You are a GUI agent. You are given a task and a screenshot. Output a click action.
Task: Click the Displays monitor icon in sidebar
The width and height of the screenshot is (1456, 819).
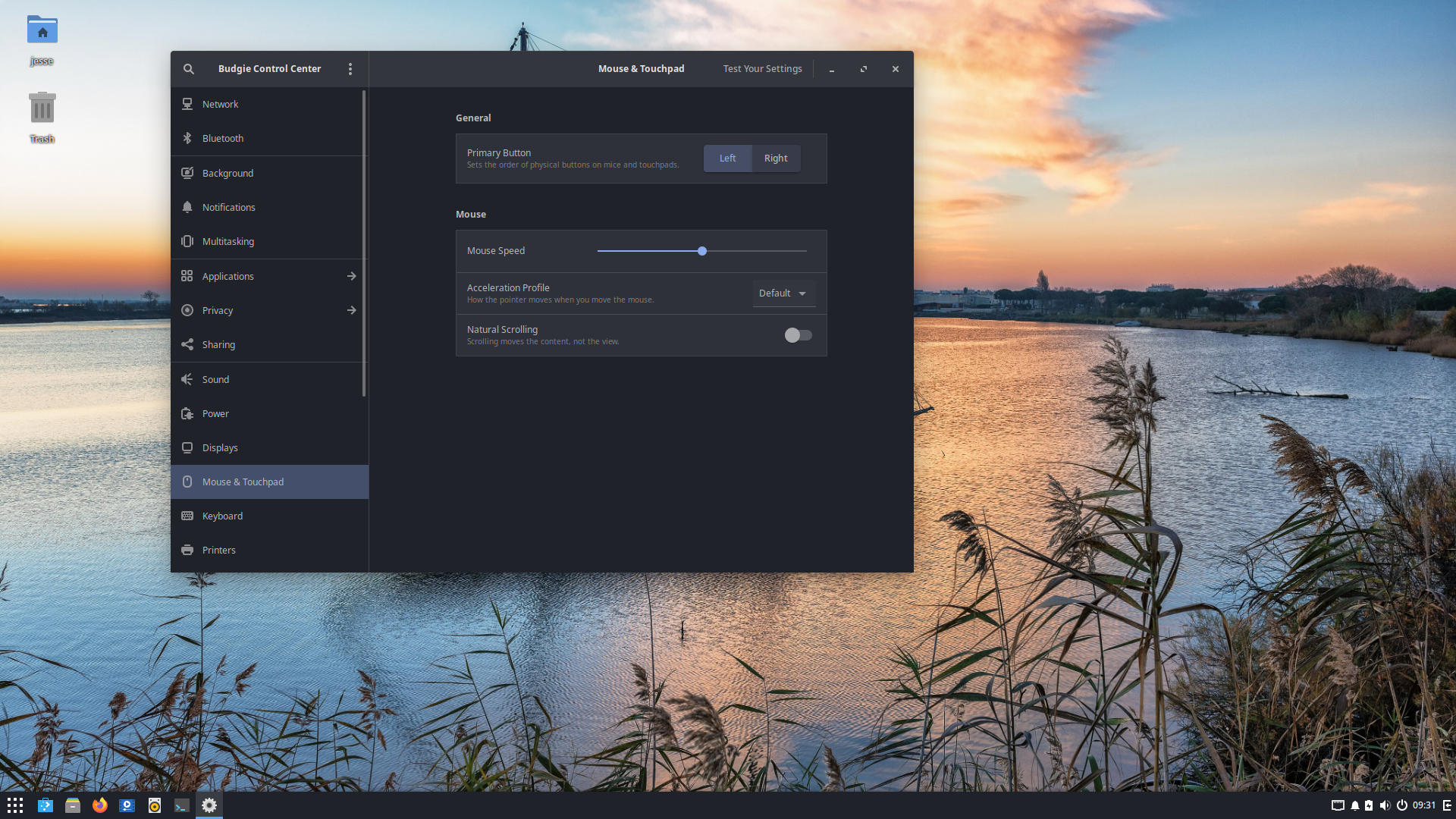(187, 447)
